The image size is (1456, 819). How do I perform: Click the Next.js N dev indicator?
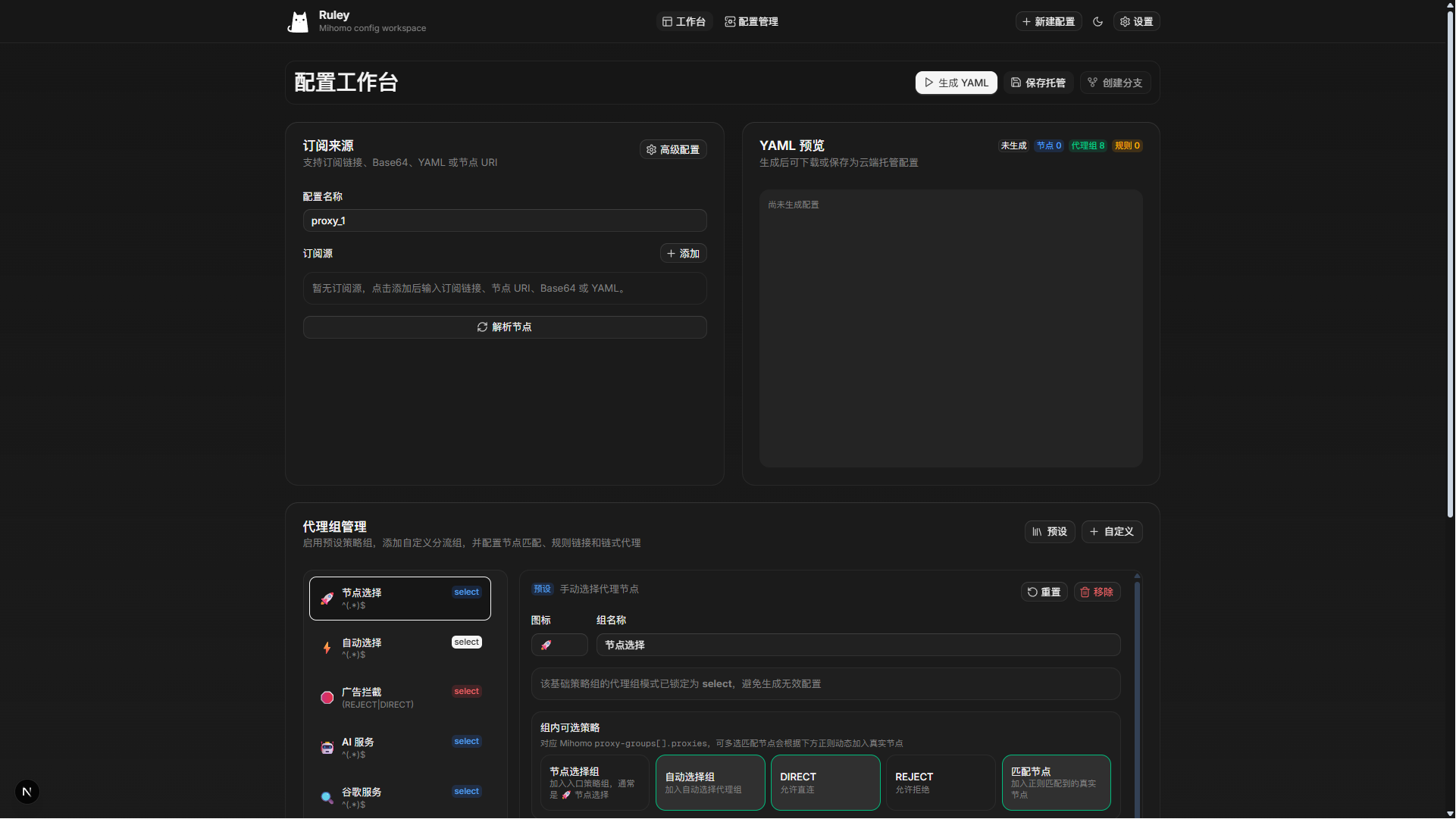[x=27, y=792]
